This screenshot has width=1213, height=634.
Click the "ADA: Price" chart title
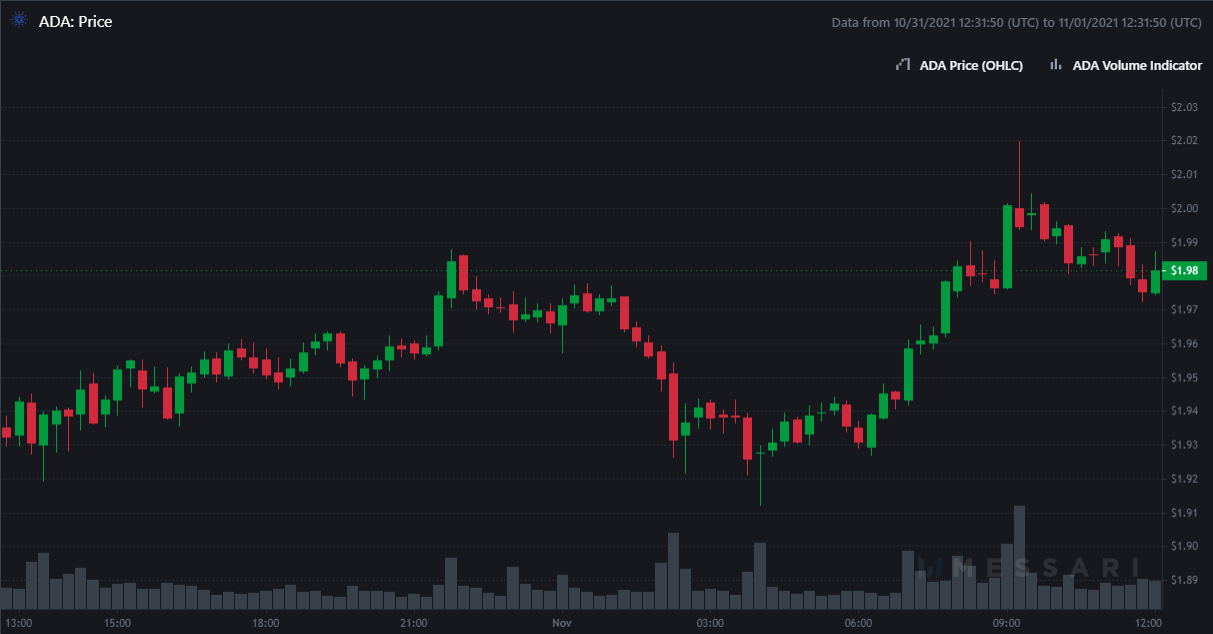[x=75, y=22]
